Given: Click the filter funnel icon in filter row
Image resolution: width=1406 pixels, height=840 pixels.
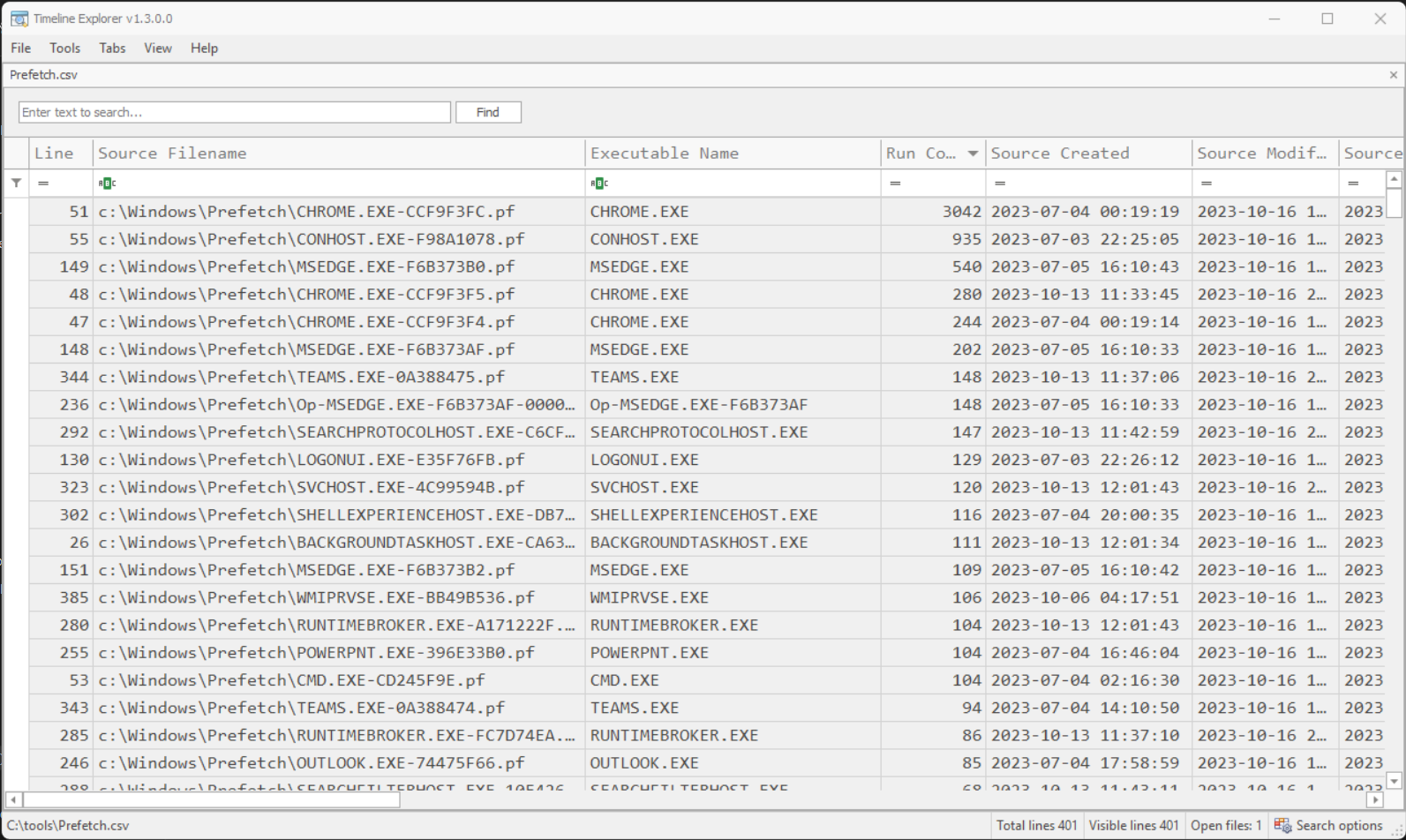Looking at the screenshot, I should pos(16,183).
